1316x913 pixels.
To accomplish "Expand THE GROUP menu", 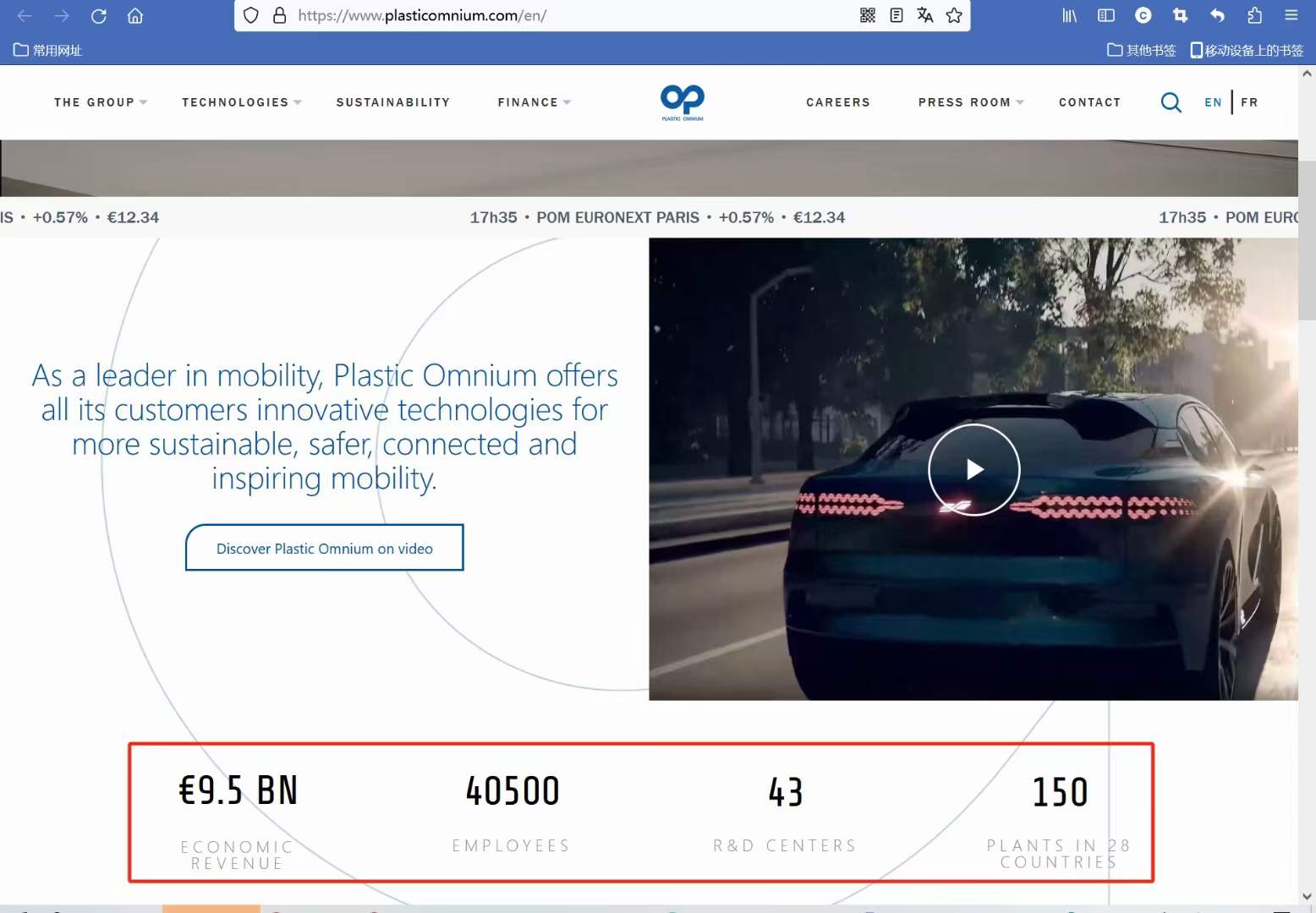I will pyautogui.click(x=101, y=102).
